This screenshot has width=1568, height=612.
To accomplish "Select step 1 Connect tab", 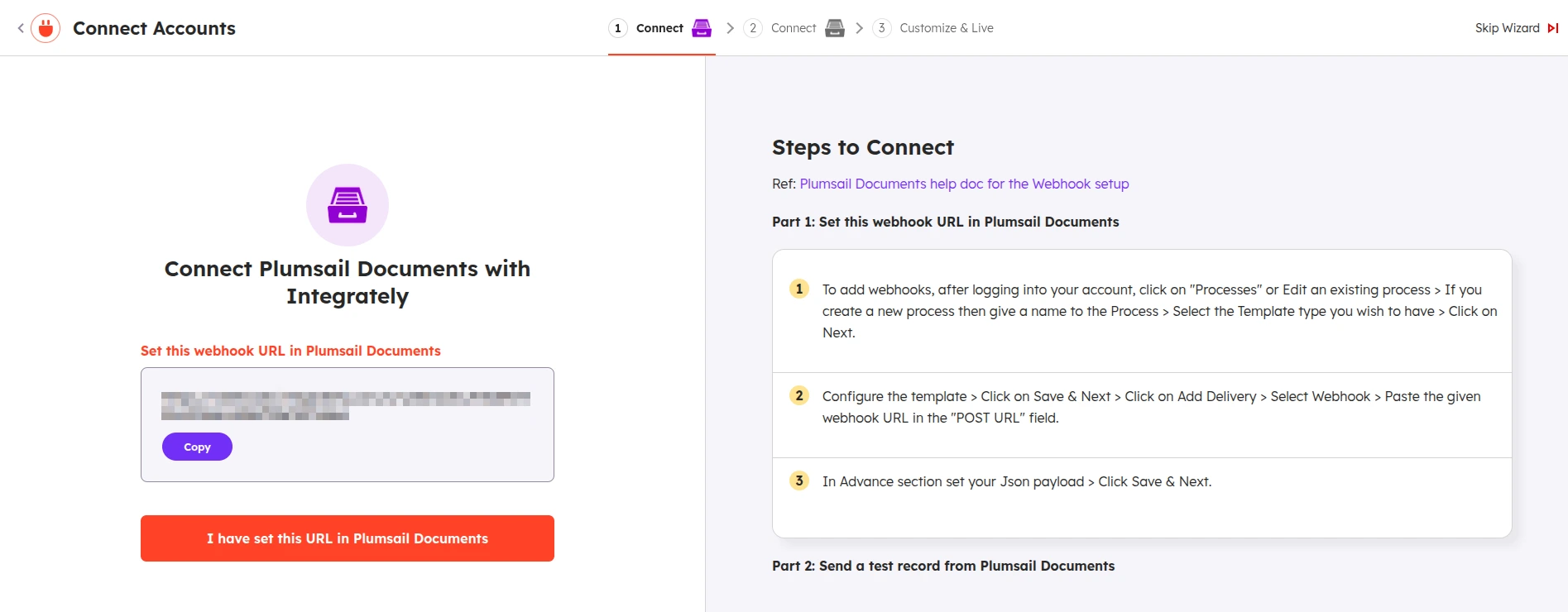I will [x=661, y=28].
